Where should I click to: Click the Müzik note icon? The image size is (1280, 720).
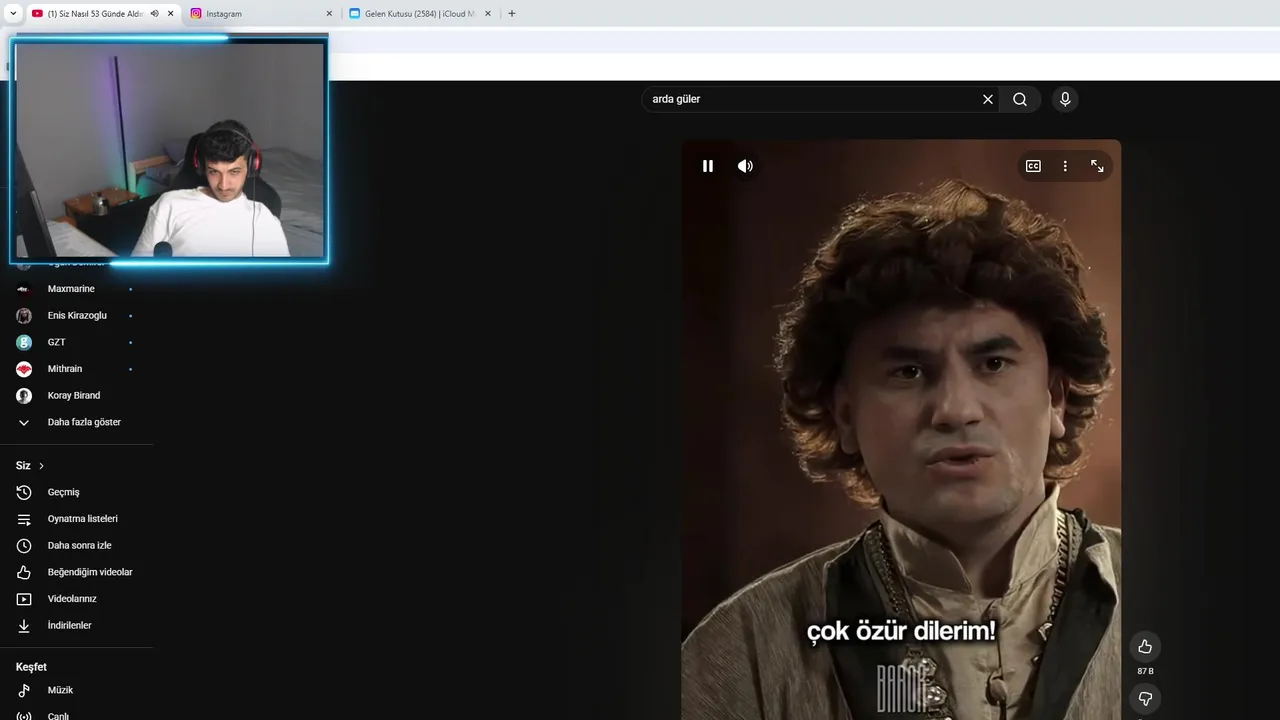click(x=24, y=690)
